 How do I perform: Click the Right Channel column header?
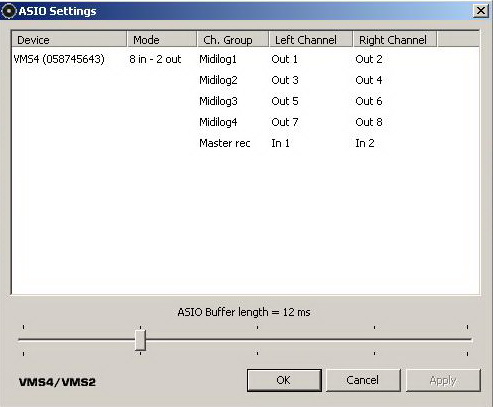click(395, 40)
